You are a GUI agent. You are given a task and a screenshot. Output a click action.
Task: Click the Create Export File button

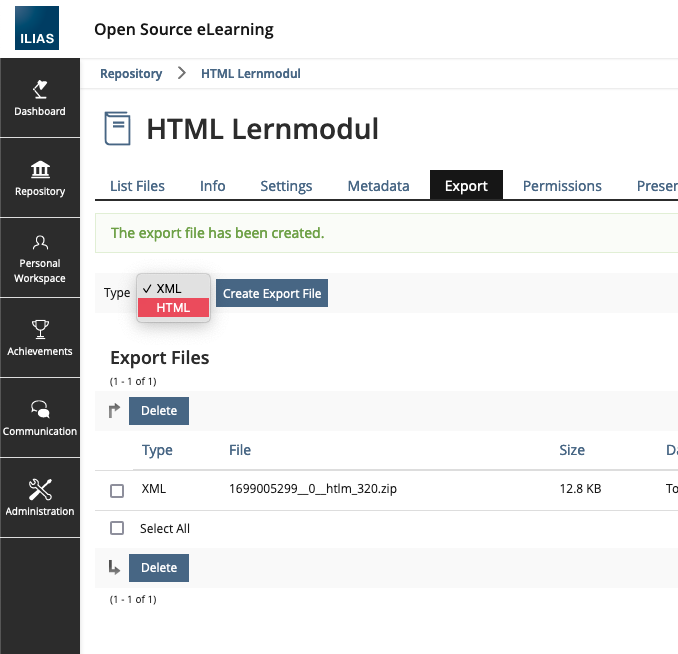272,294
